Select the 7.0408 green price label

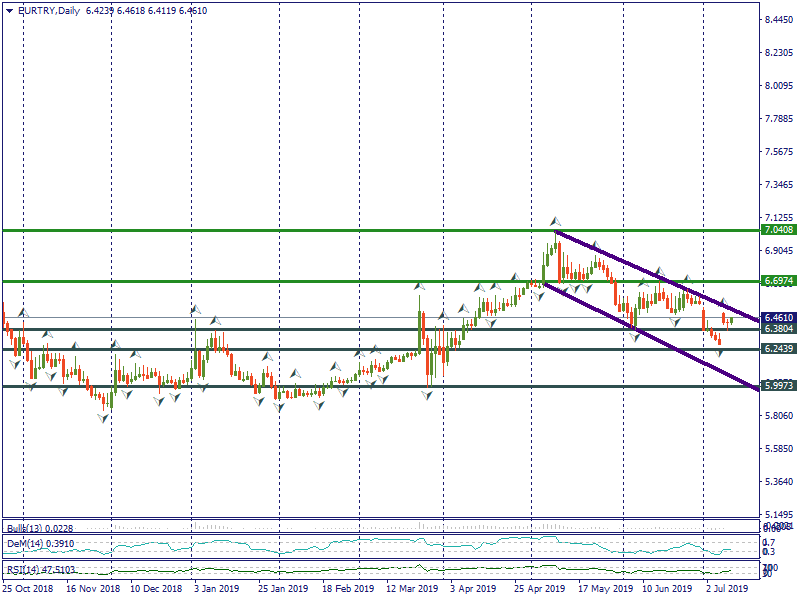coord(778,230)
